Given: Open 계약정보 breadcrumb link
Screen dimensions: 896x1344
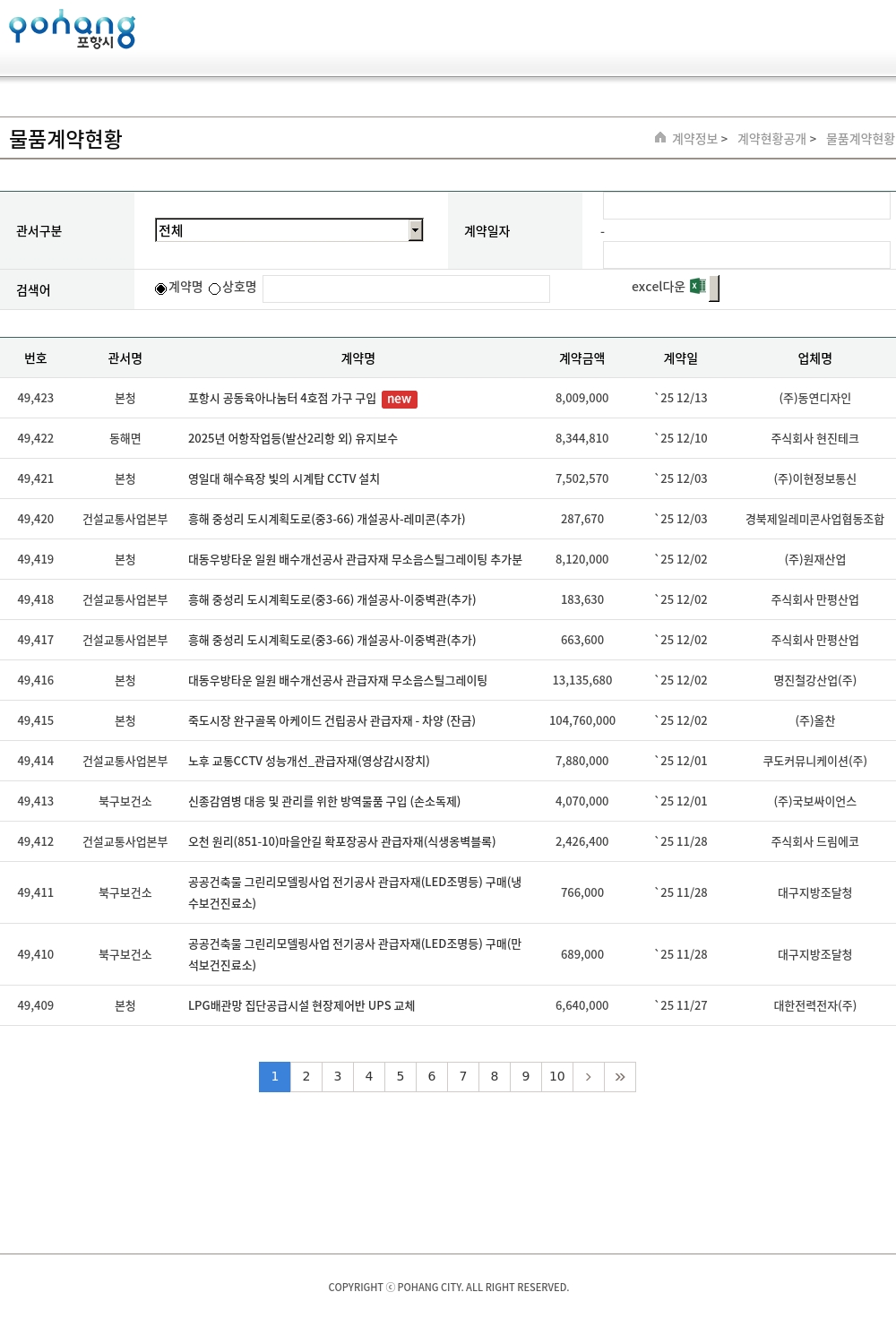Looking at the screenshot, I should (695, 139).
